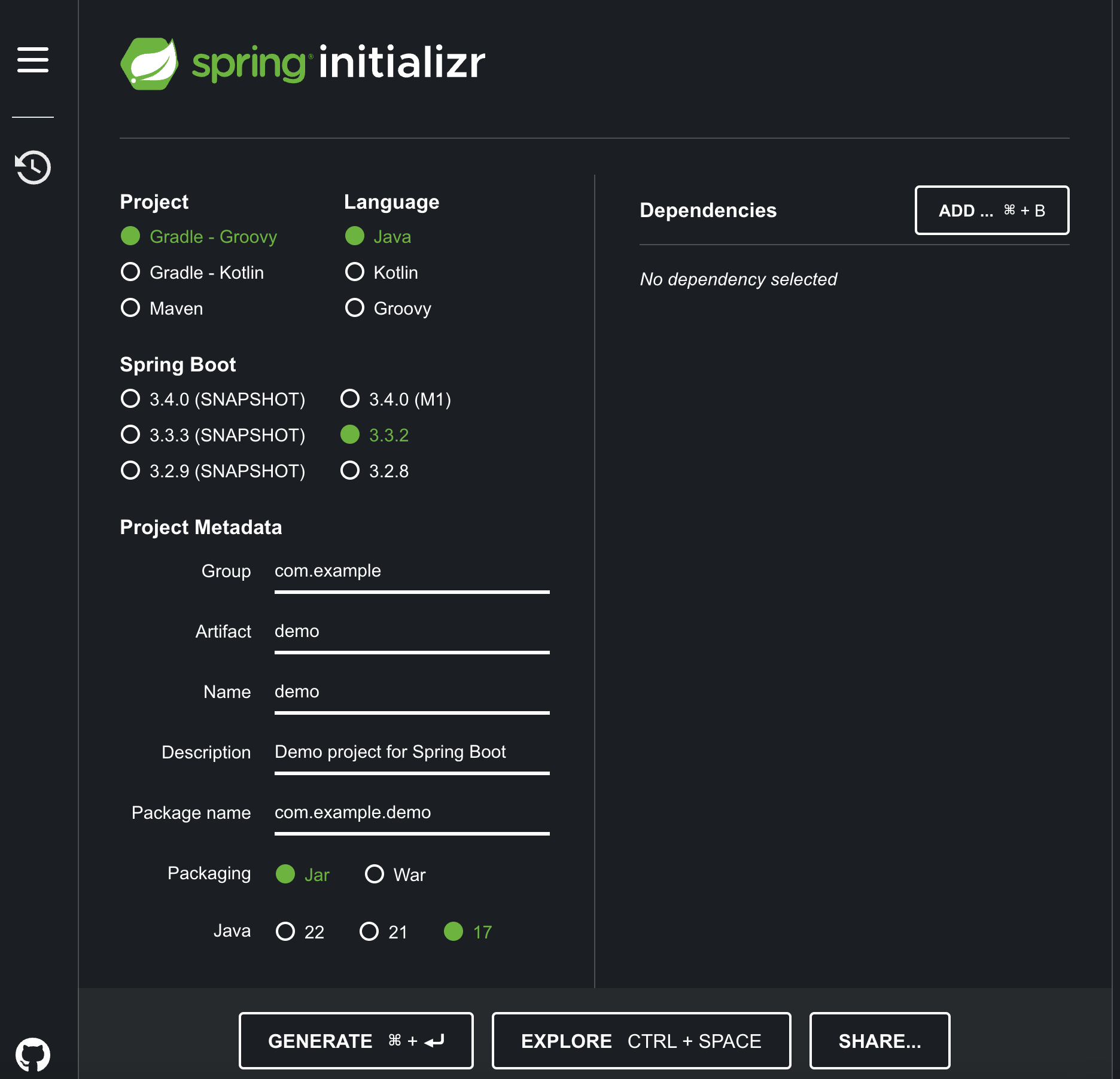The image size is (1120, 1079).
Task: Click the Artifact input field
Action: pos(411,632)
